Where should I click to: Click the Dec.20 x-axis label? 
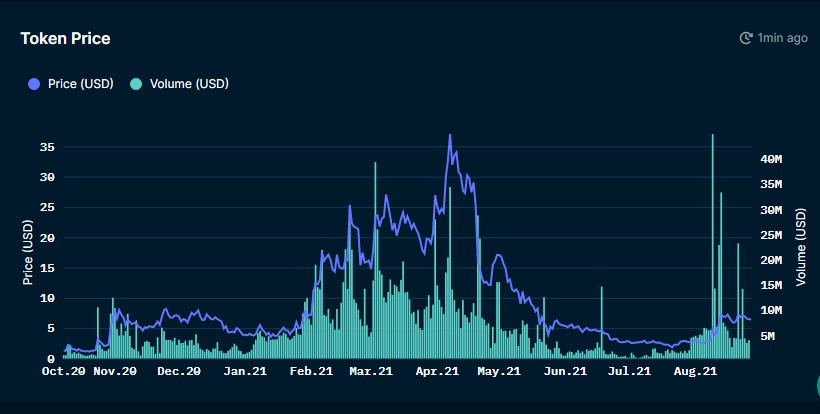(x=179, y=371)
